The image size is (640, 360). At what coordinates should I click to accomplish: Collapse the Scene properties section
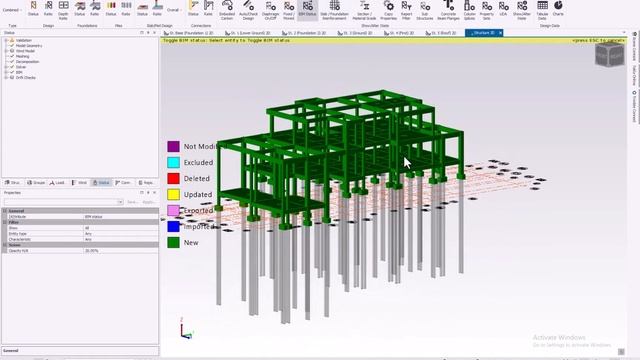point(5,245)
